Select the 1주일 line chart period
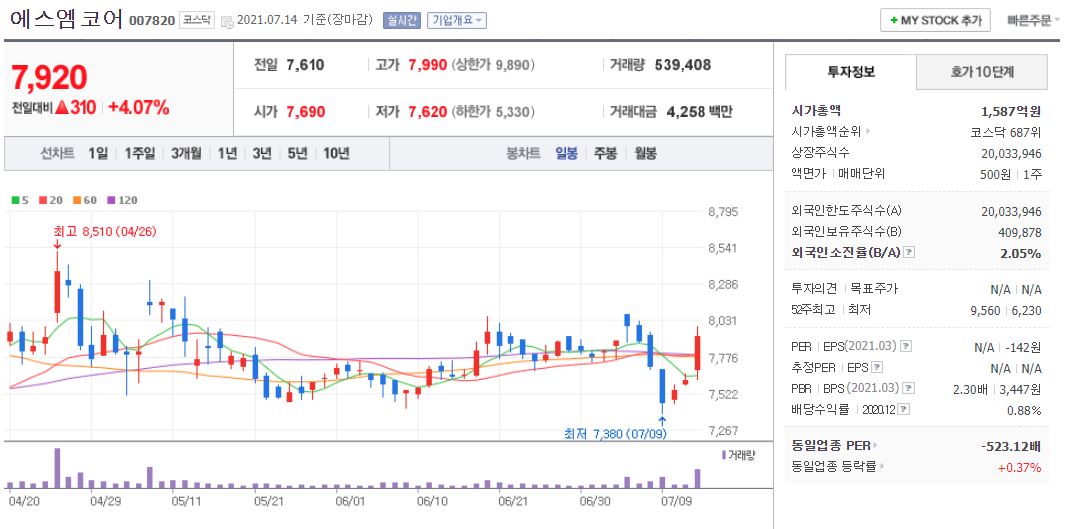This screenshot has width=1068, height=529. pyautogui.click(x=139, y=153)
